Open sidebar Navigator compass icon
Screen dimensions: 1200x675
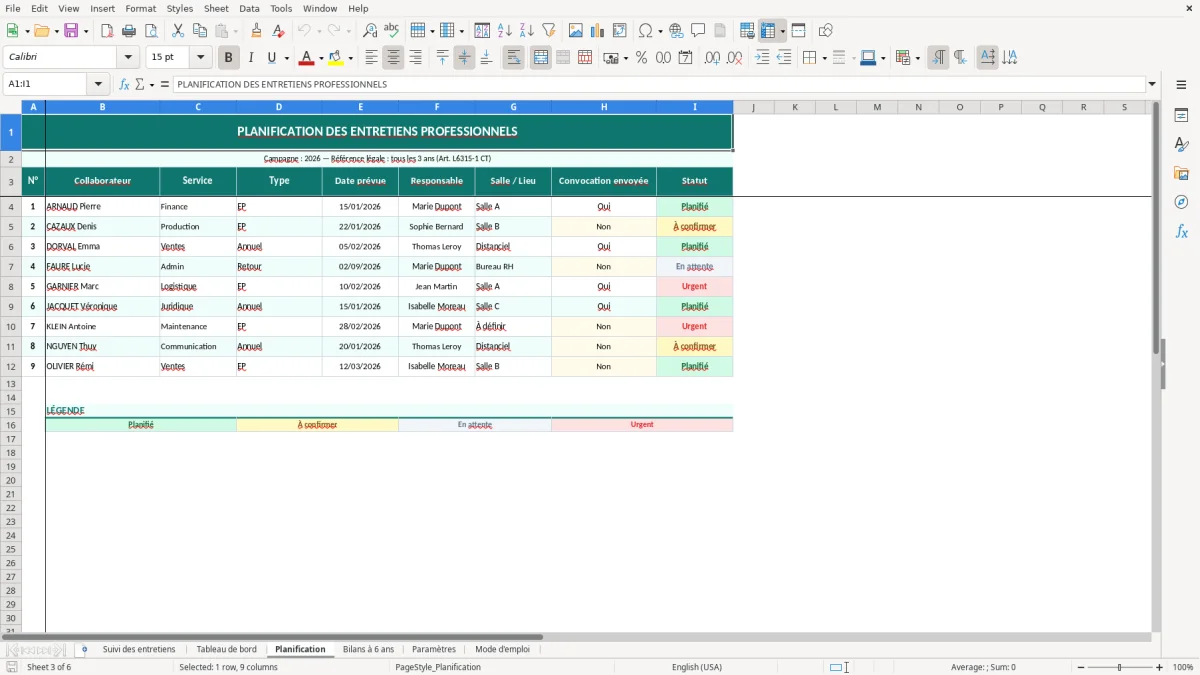coord(1181,202)
